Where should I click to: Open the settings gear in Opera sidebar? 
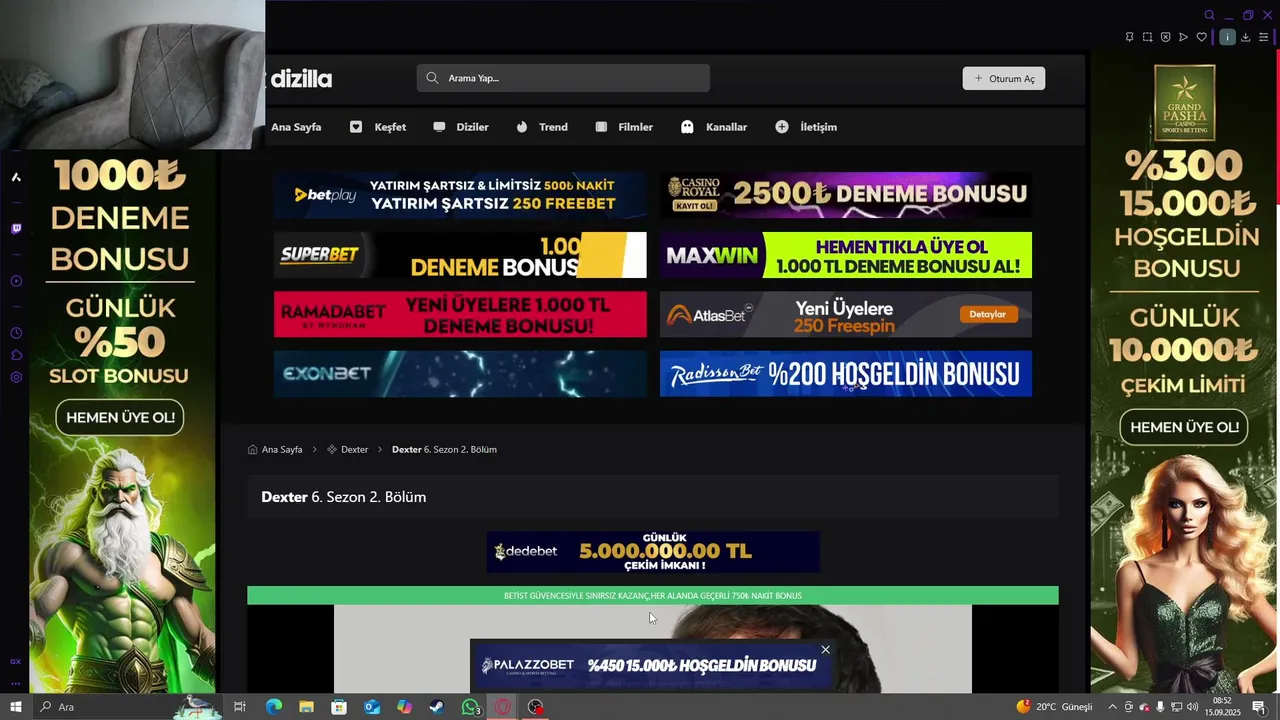point(16,377)
